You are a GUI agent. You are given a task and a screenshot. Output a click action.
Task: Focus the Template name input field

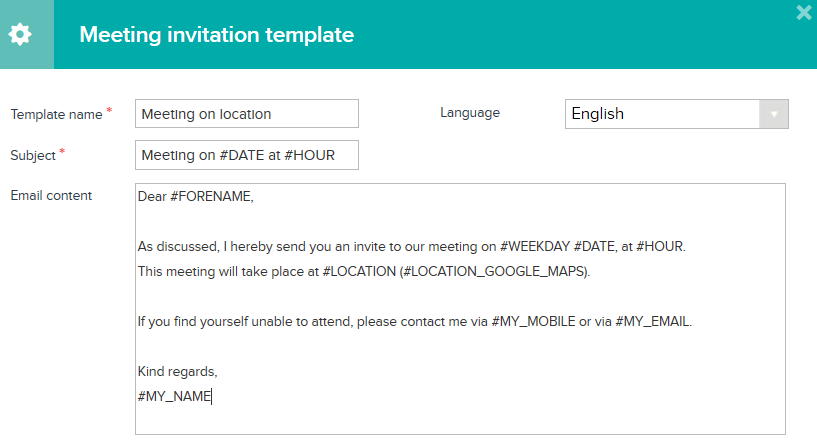click(x=246, y=114)
